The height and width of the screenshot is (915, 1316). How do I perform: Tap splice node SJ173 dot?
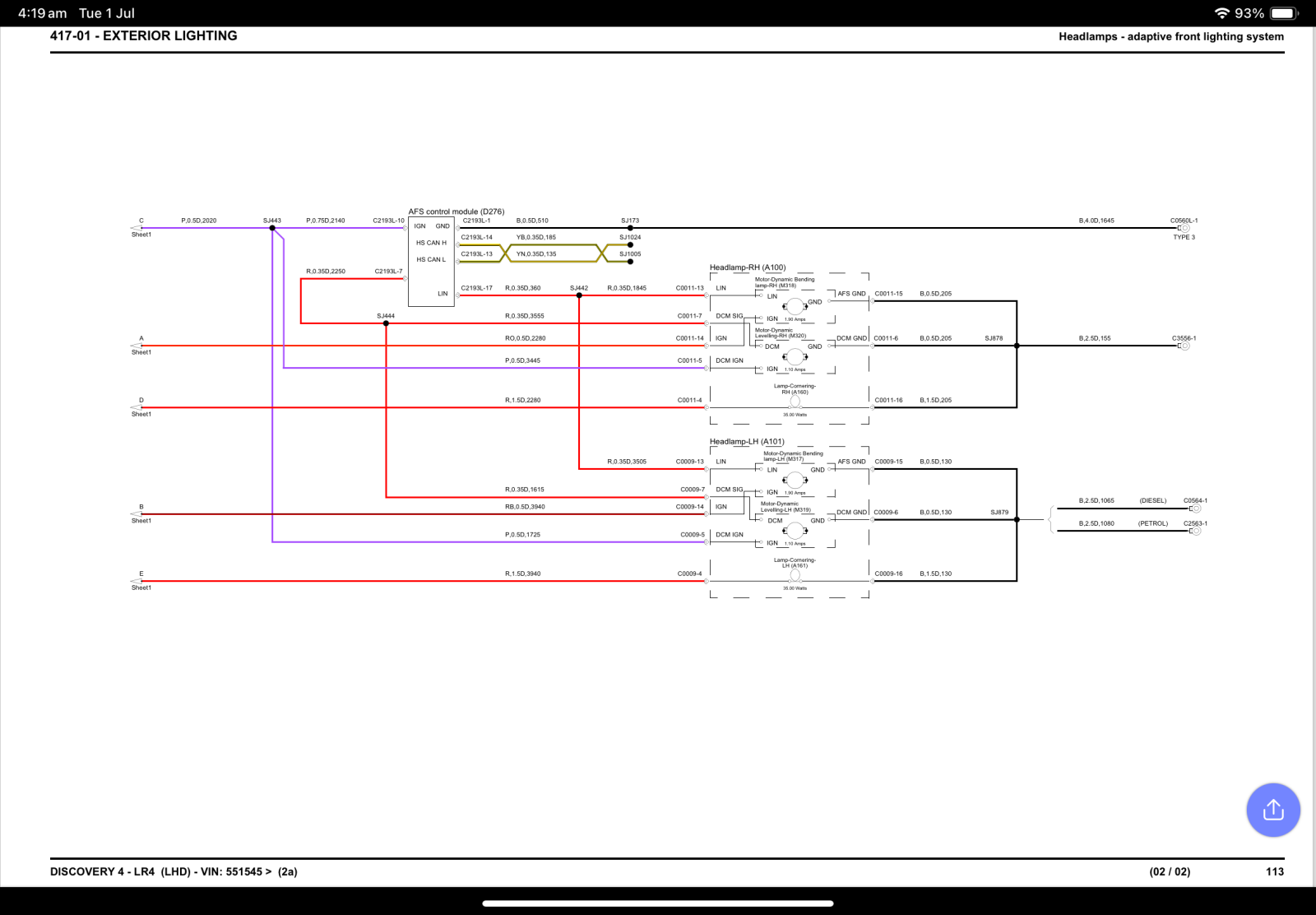click(x=630, y=228)
